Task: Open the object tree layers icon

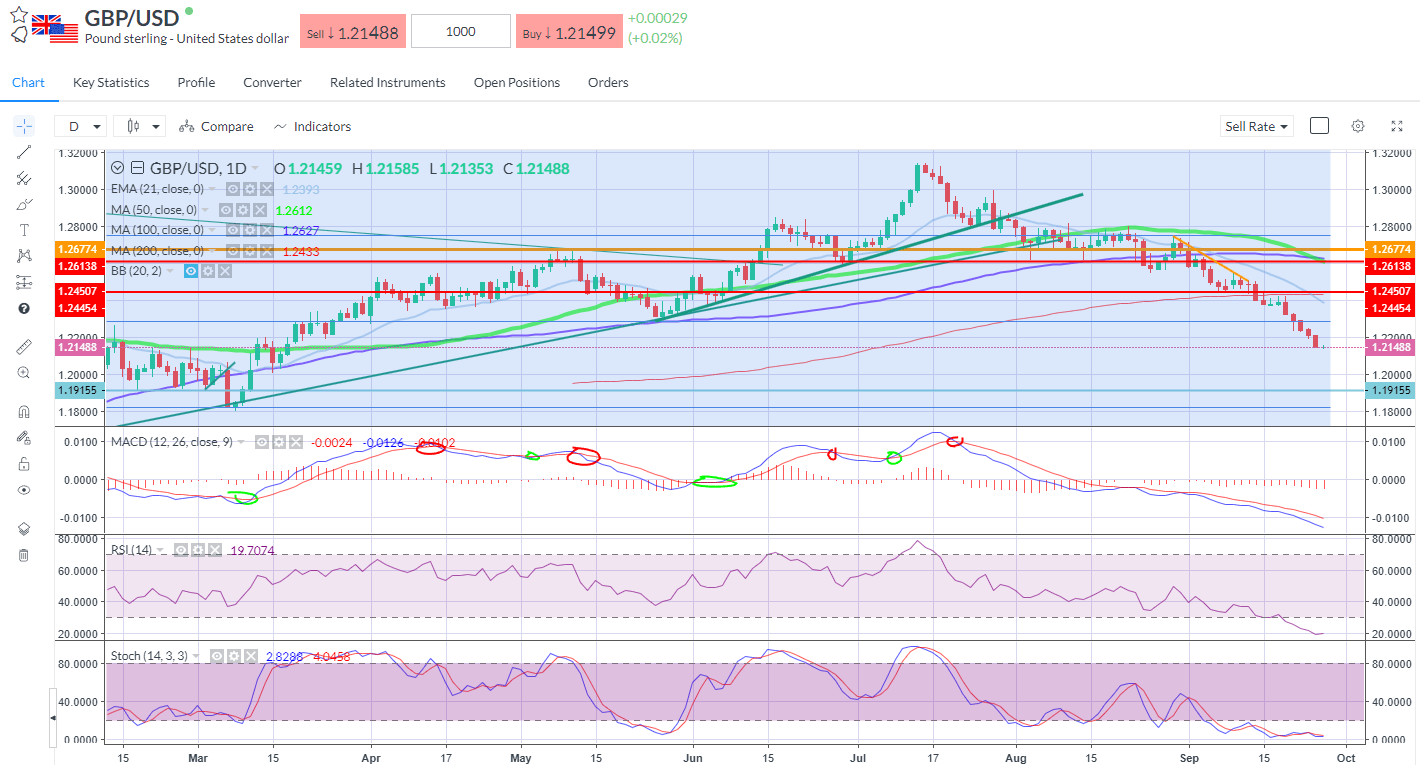Action: 24,529
